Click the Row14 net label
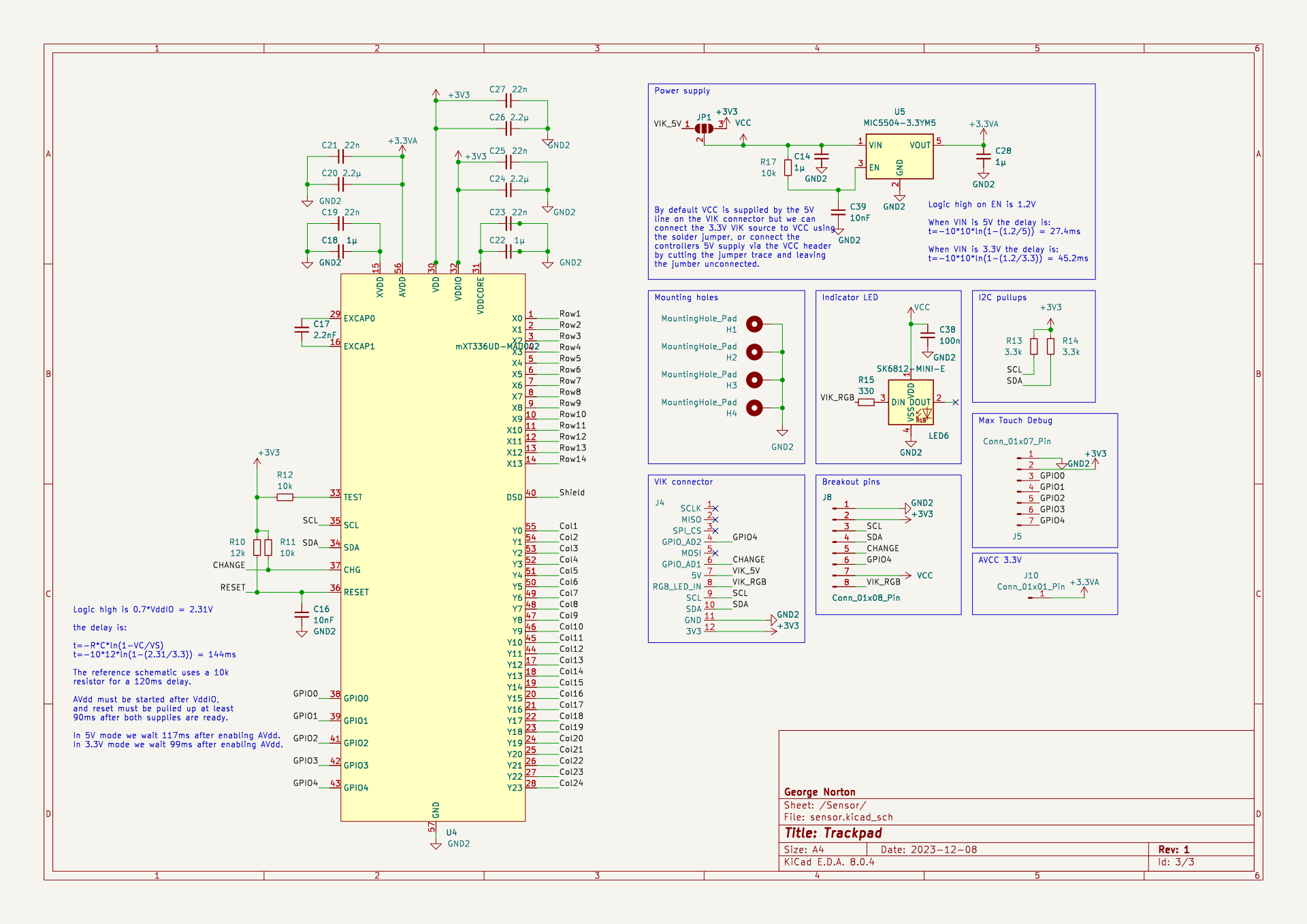The width and height of the screenshot is (1307, 924). [x=572, y=459]
